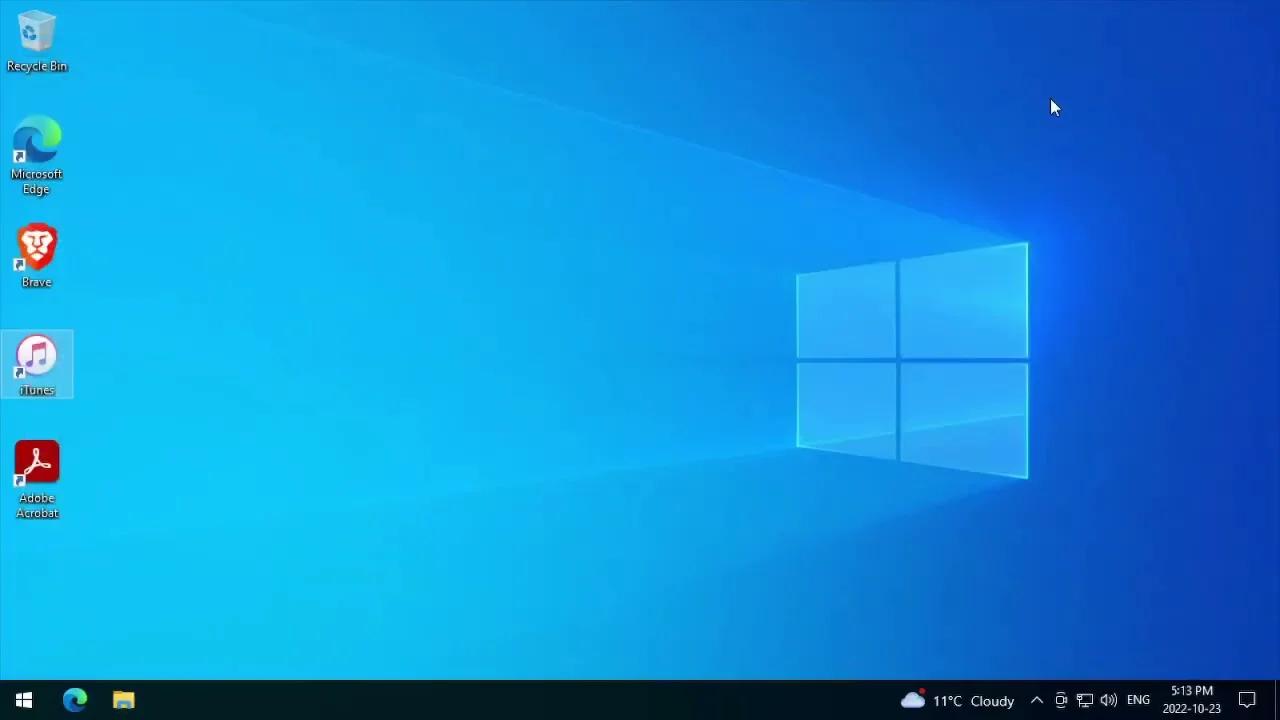Click the Windows logo on the wallpaper
The width and height of the screenshot is (1280, 720).
912,360
